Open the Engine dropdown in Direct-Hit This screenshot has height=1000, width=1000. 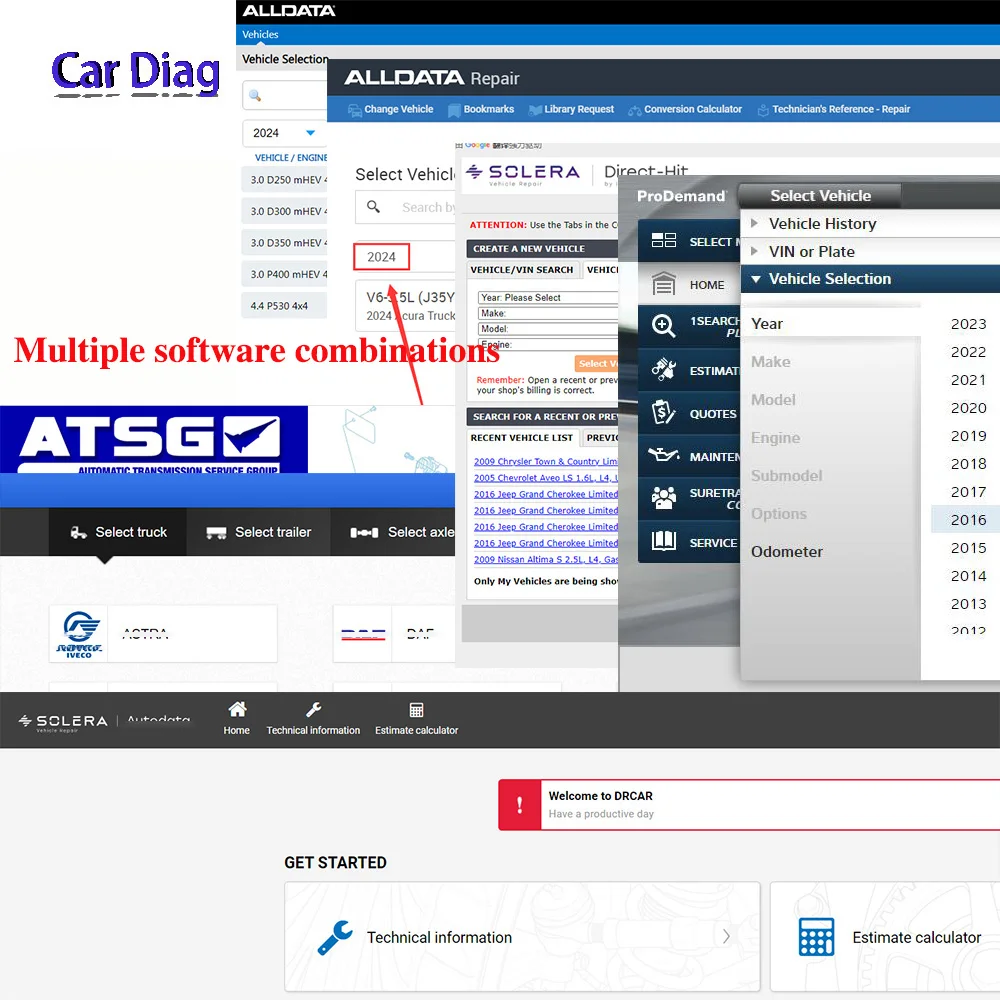point(548,344)
